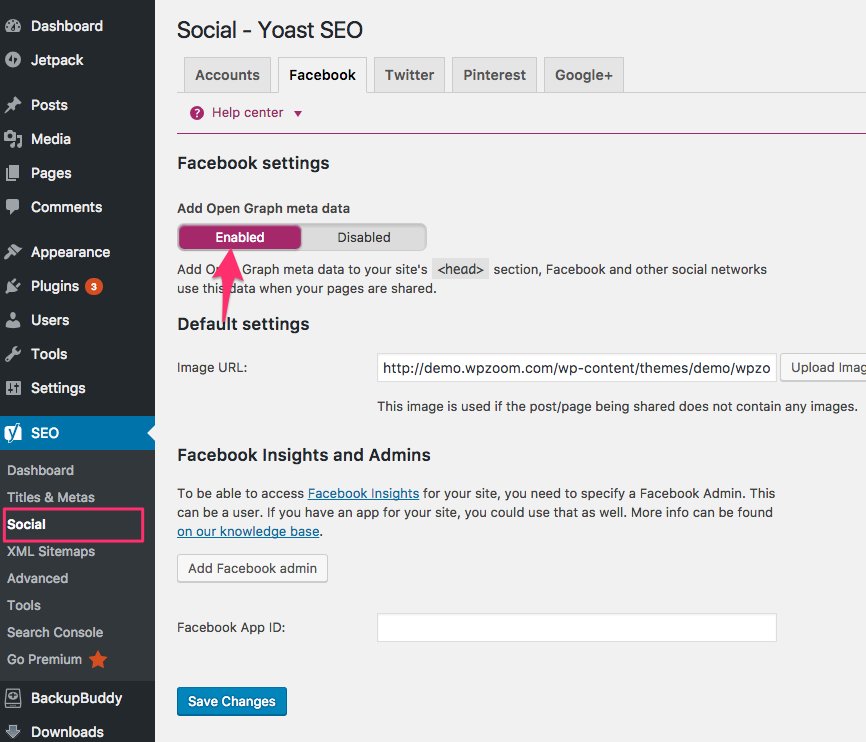Click Go Premium menu text
866x742 pixels.
[44, 659]
